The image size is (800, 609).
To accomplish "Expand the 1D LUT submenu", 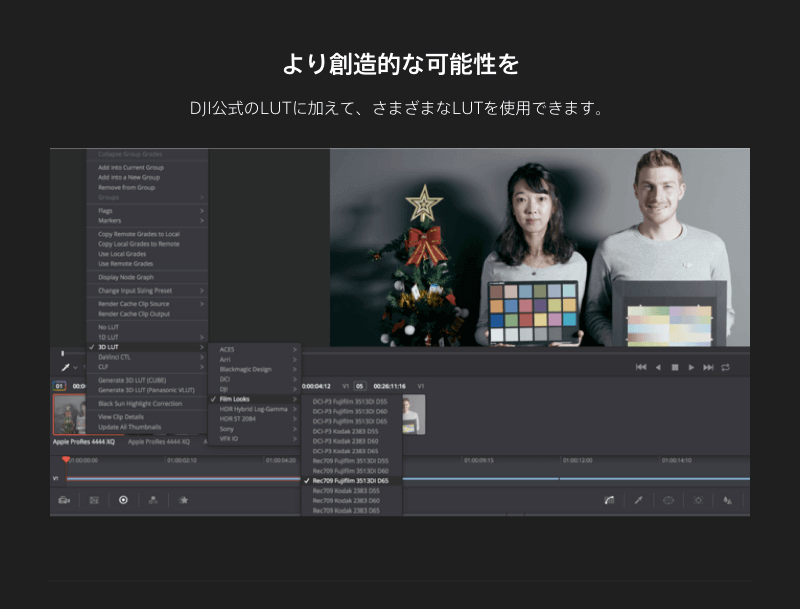I will click(x=147, y=337).
